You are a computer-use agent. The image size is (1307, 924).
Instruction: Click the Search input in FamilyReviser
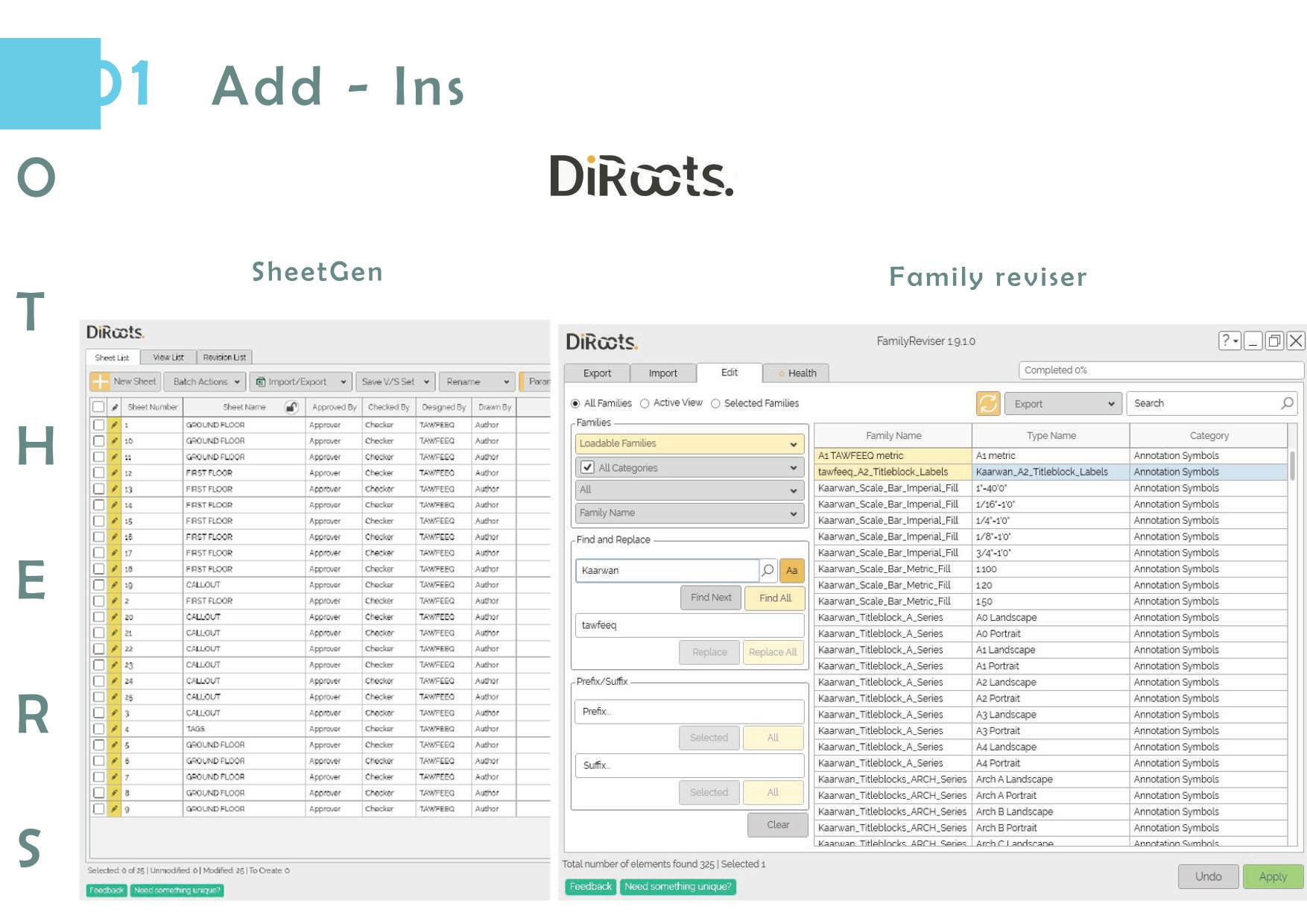(x=1211, y=403)
